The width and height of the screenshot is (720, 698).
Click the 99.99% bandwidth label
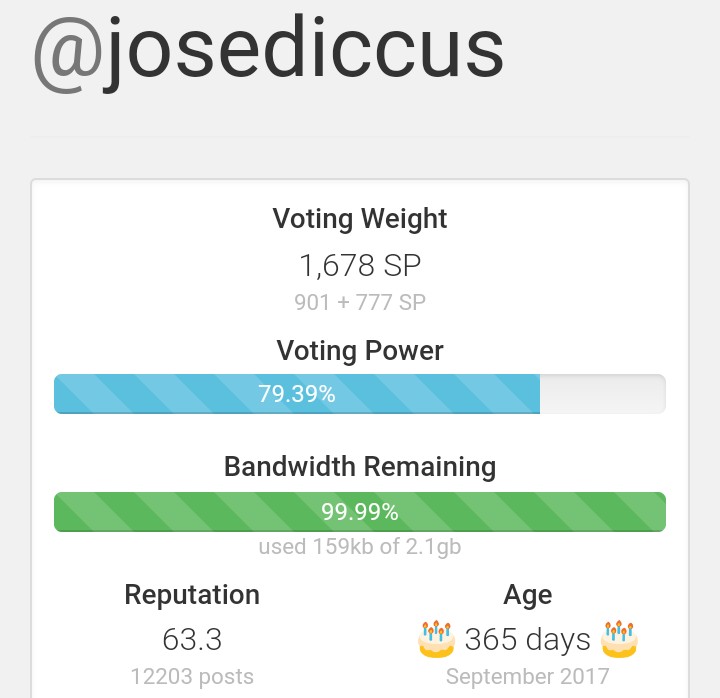360,512
